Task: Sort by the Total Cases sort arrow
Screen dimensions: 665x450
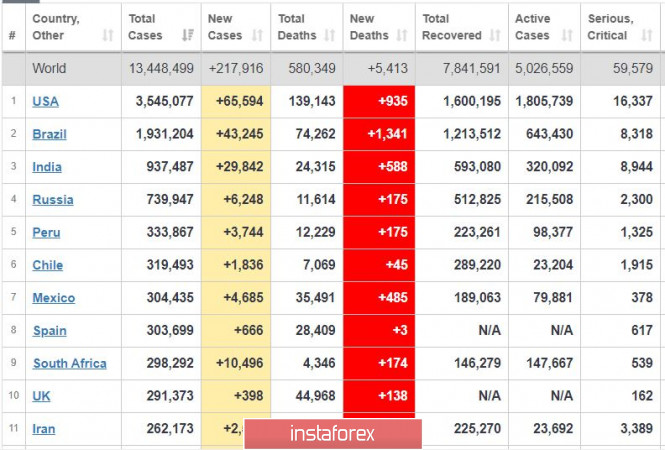Action: coord(187,36)
